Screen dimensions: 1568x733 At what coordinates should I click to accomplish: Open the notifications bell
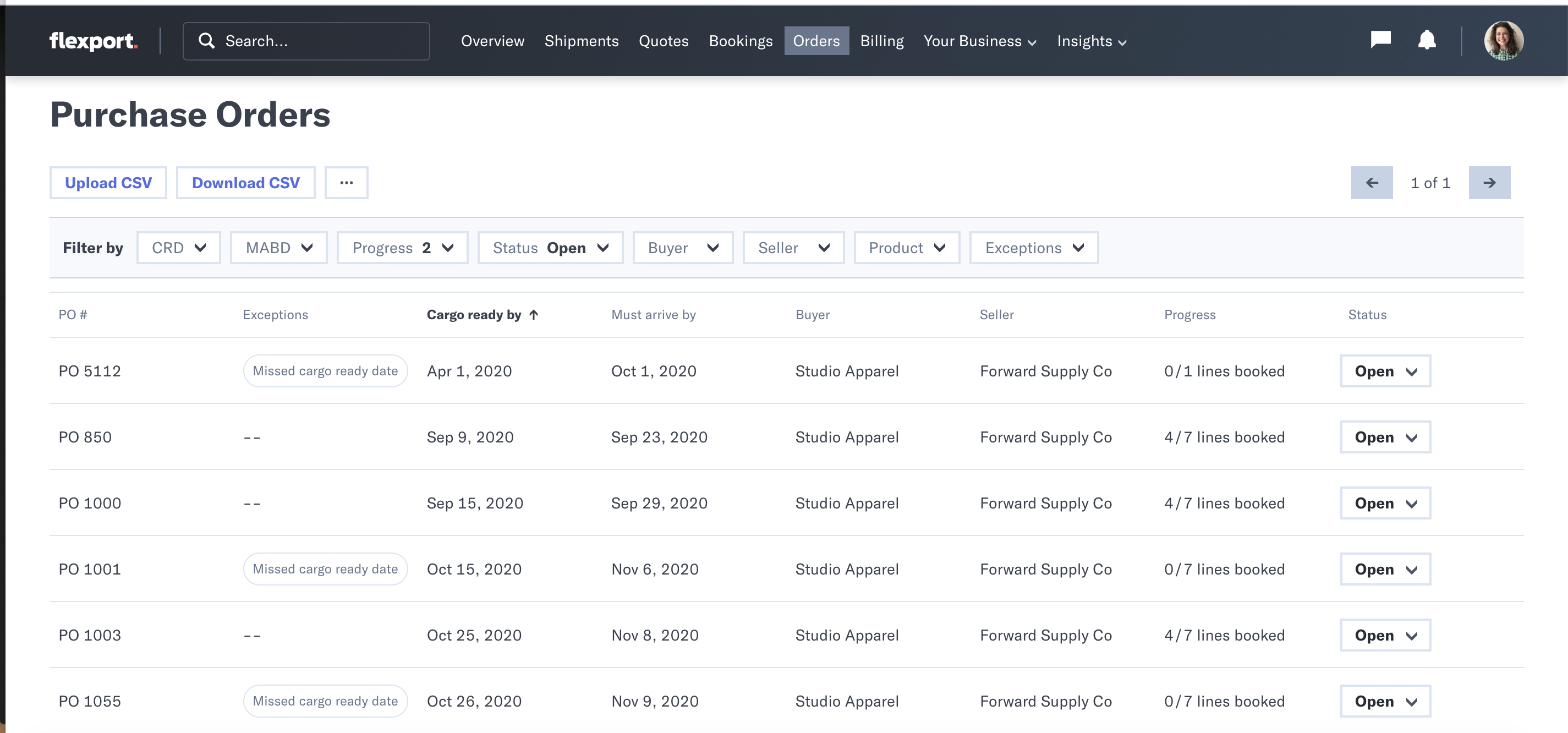1427,40
